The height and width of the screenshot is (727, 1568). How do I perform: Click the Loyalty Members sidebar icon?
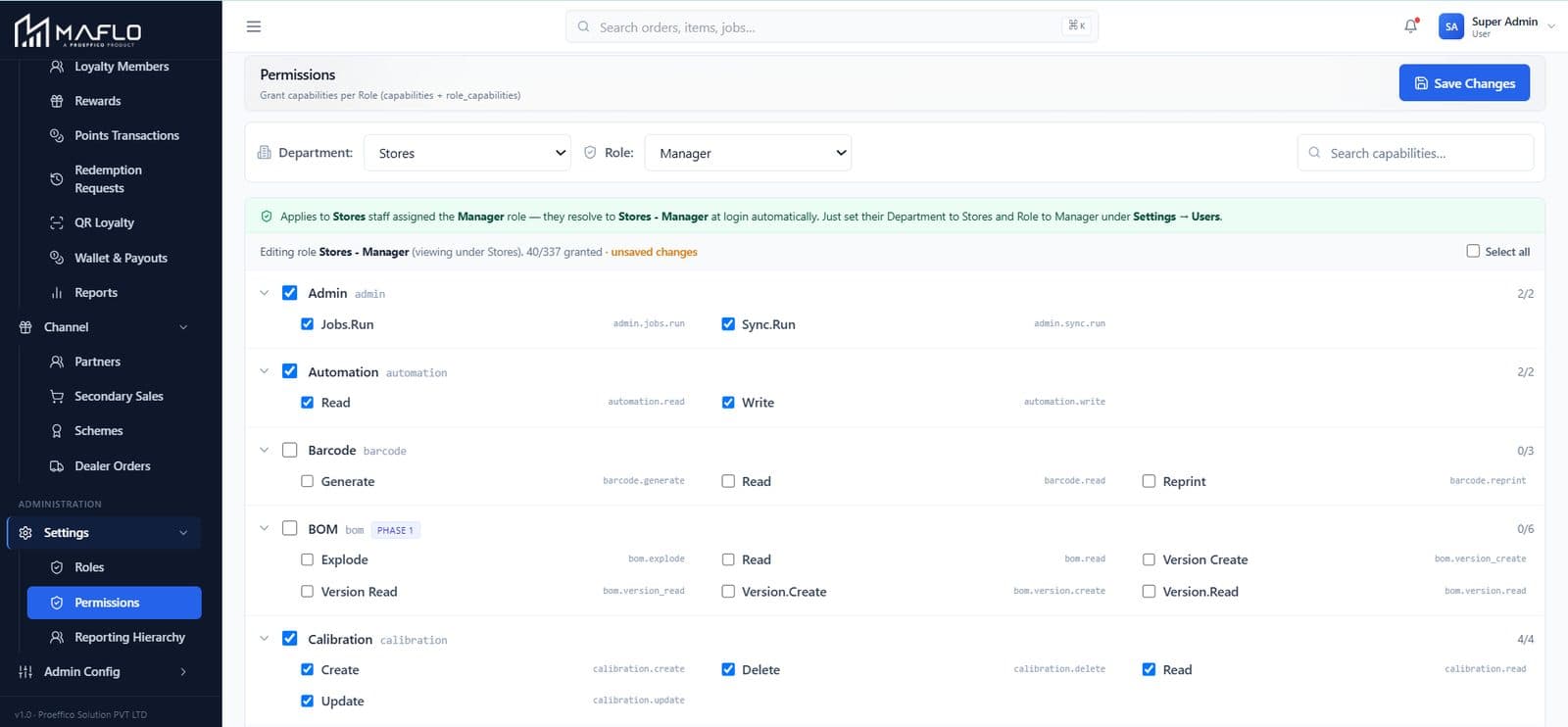tap(57, 67)
